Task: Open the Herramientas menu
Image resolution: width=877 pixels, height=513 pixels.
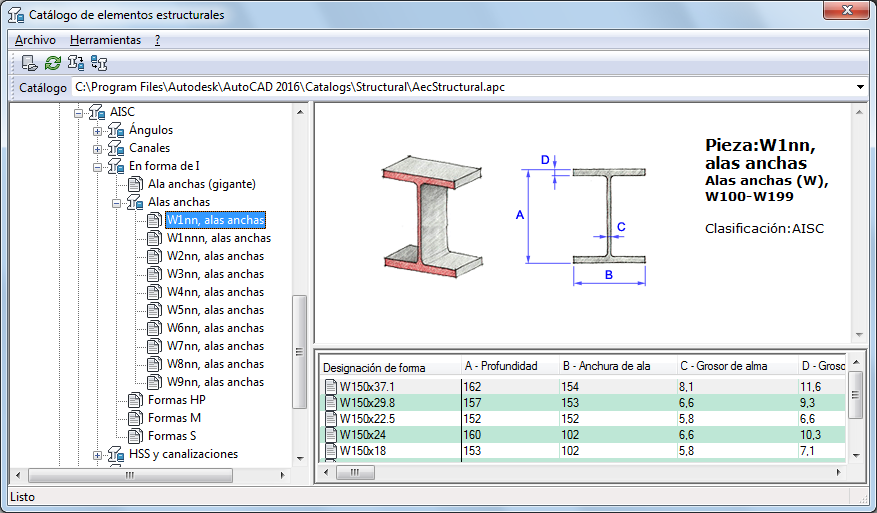Action: point(105,40)
